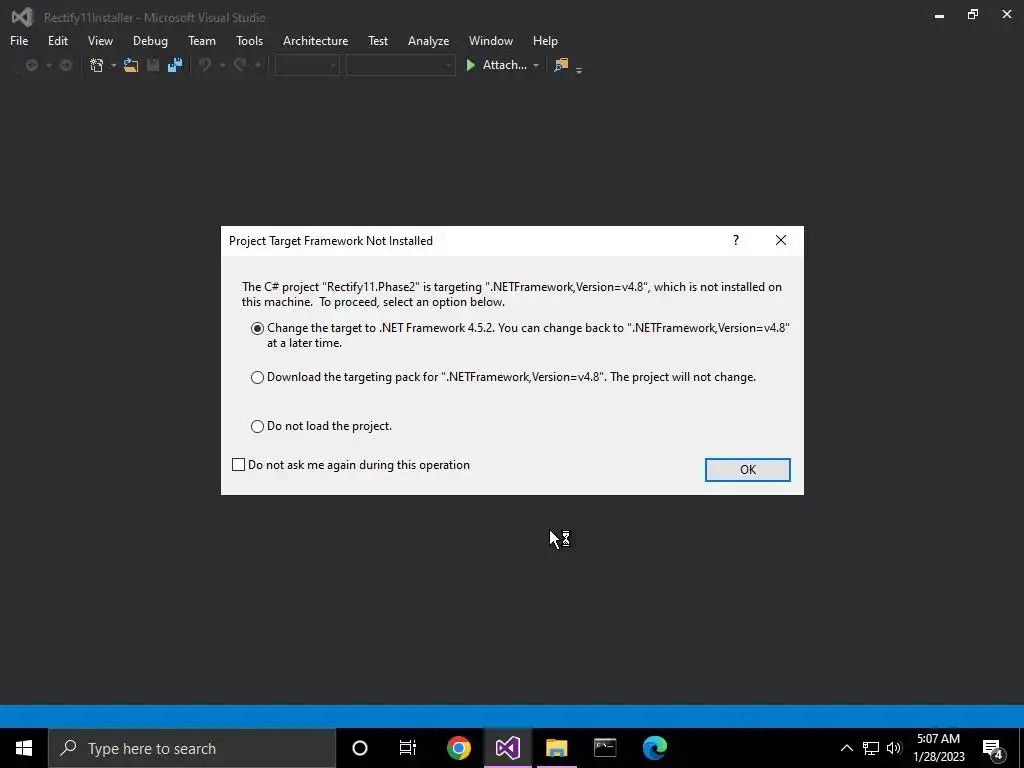
Task: Click the Save All toolbar icon
Action: [x=174, y=65]
